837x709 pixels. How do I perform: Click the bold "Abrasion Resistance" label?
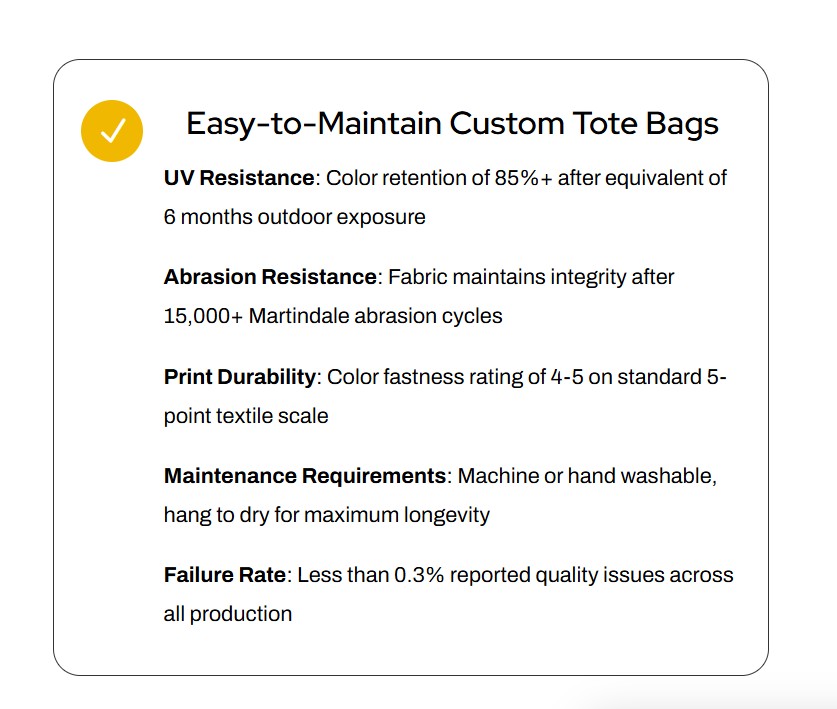coord(271,277)
